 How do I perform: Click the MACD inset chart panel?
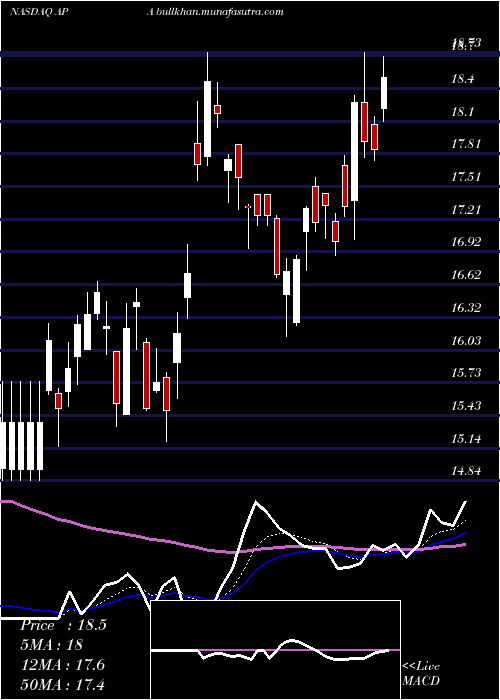point(275,650)
